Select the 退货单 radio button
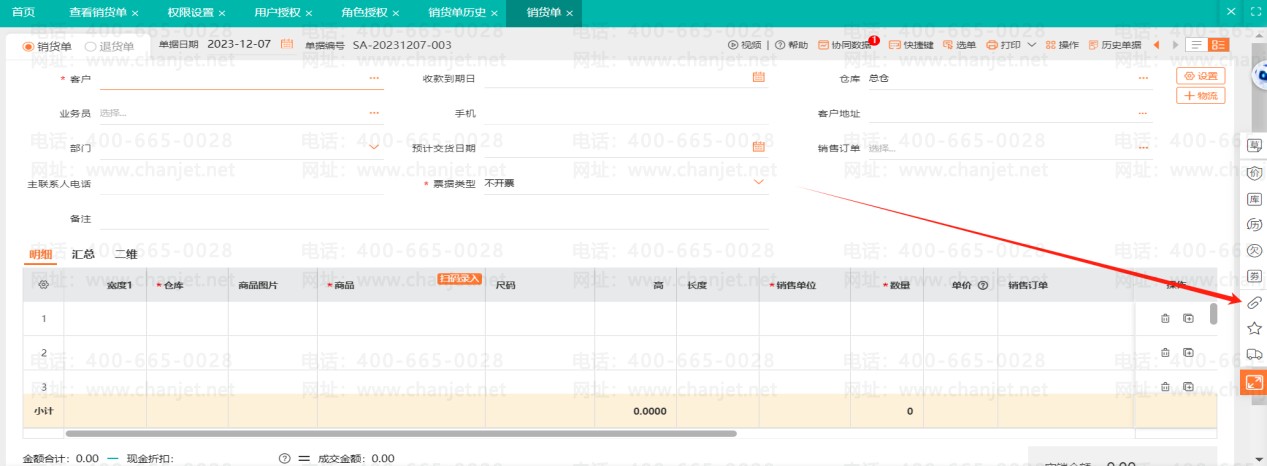Image resolution: width=1267 pixels, height=466 pixels. click(x=91, y=46)
